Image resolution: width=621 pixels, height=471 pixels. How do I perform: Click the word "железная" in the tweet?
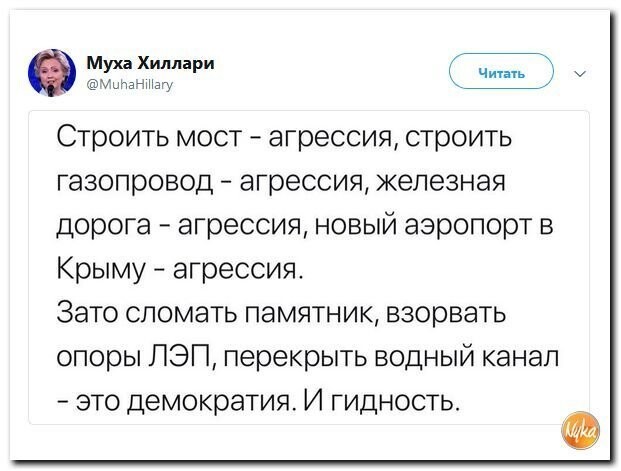[441, 183]
